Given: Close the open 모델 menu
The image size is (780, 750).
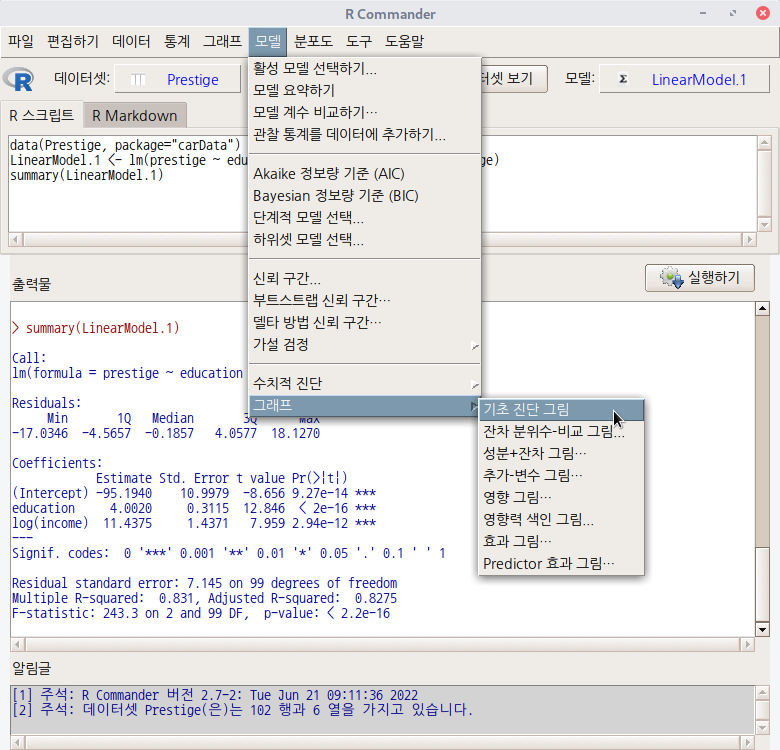Looking at the screenshot, I should tap(268, 42).
